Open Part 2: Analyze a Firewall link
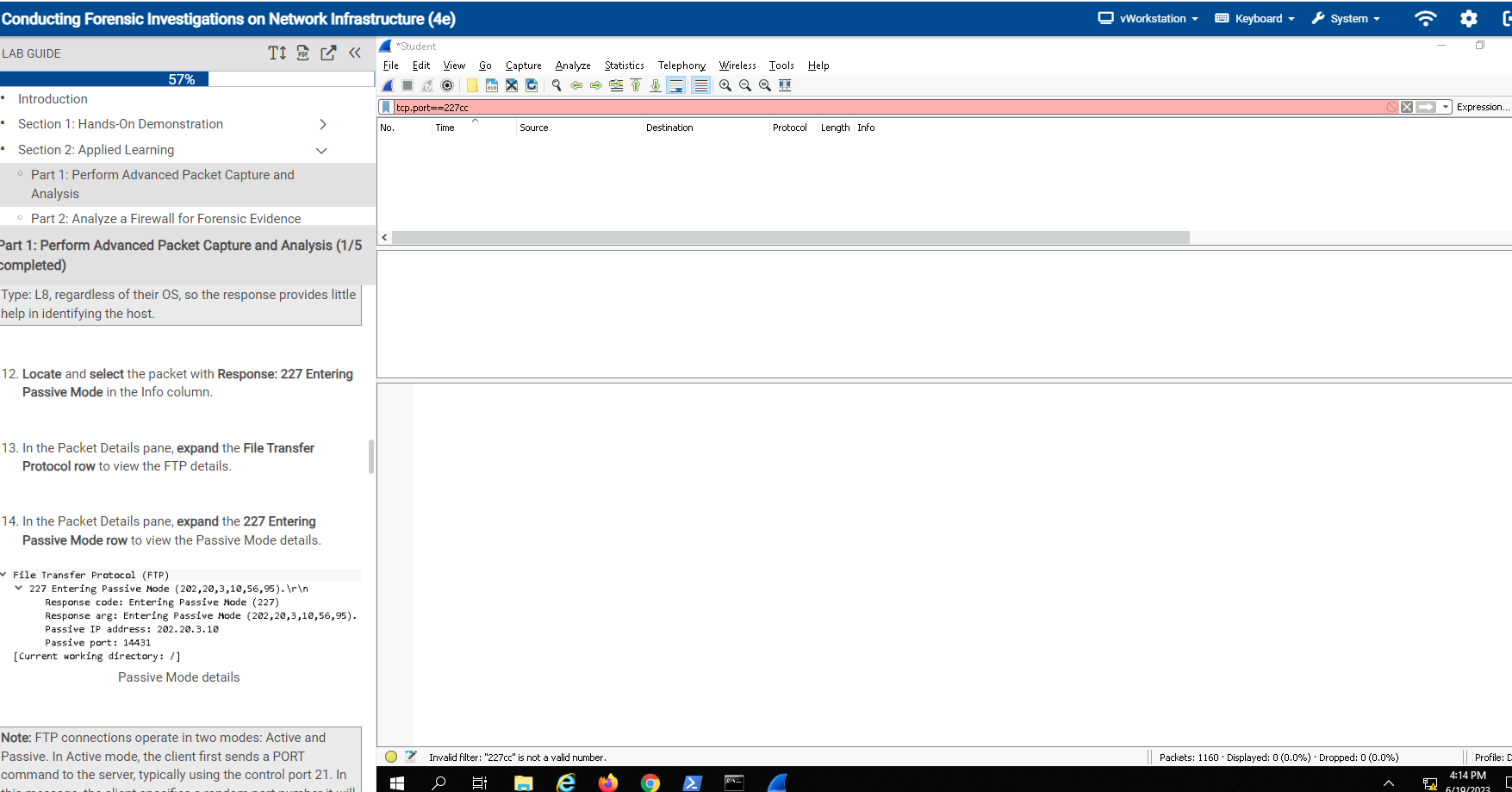The image size is (1512, 792). [x=166, y=219]
